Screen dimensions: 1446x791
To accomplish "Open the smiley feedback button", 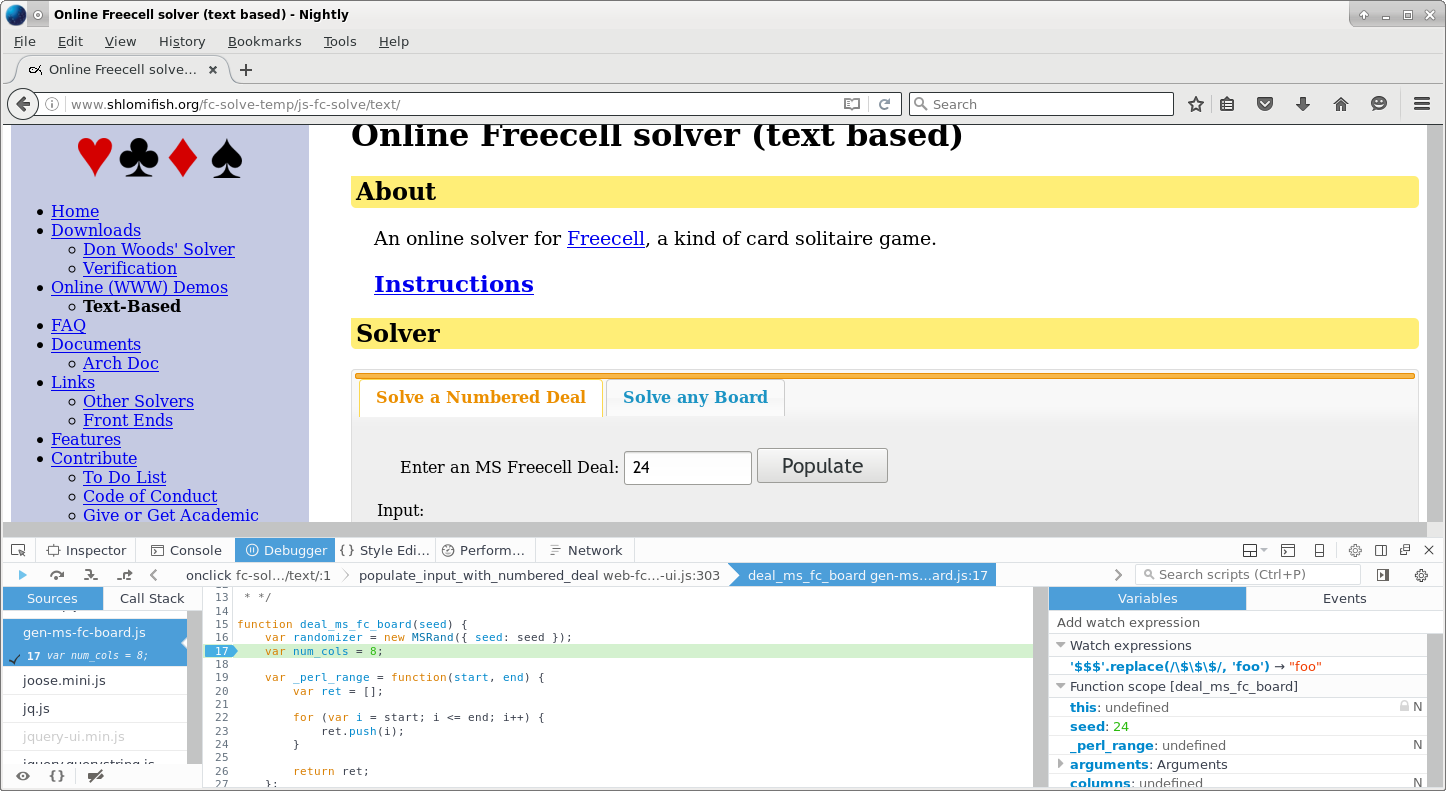I will tap(1378, 104).
